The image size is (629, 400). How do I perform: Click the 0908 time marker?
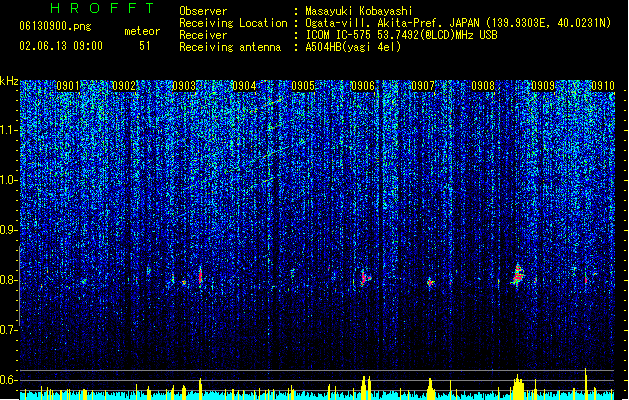[x=483, y=86]
